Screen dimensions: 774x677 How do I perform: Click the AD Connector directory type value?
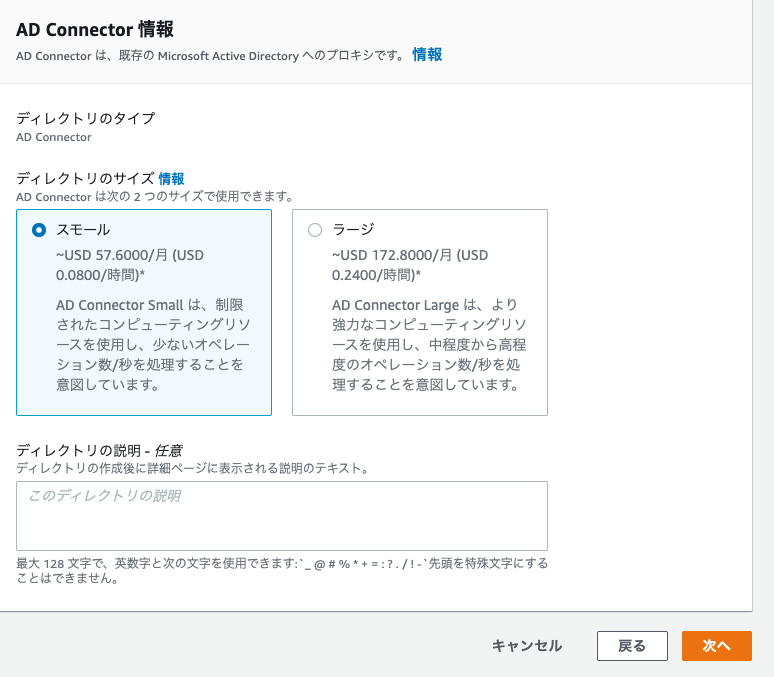coord(54,137)
